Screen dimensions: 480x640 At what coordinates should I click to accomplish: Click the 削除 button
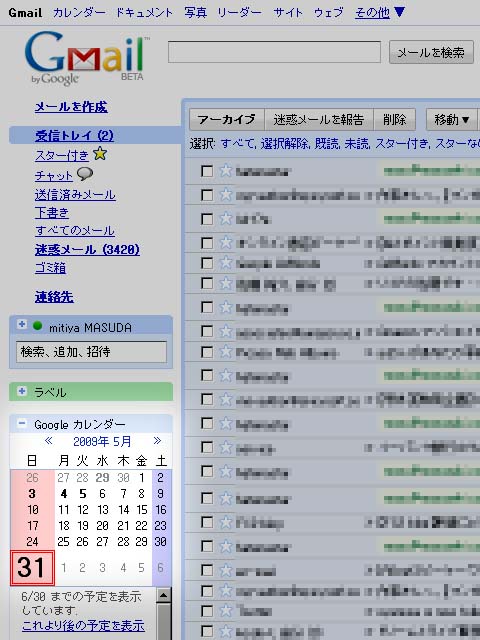pos(395,120)
